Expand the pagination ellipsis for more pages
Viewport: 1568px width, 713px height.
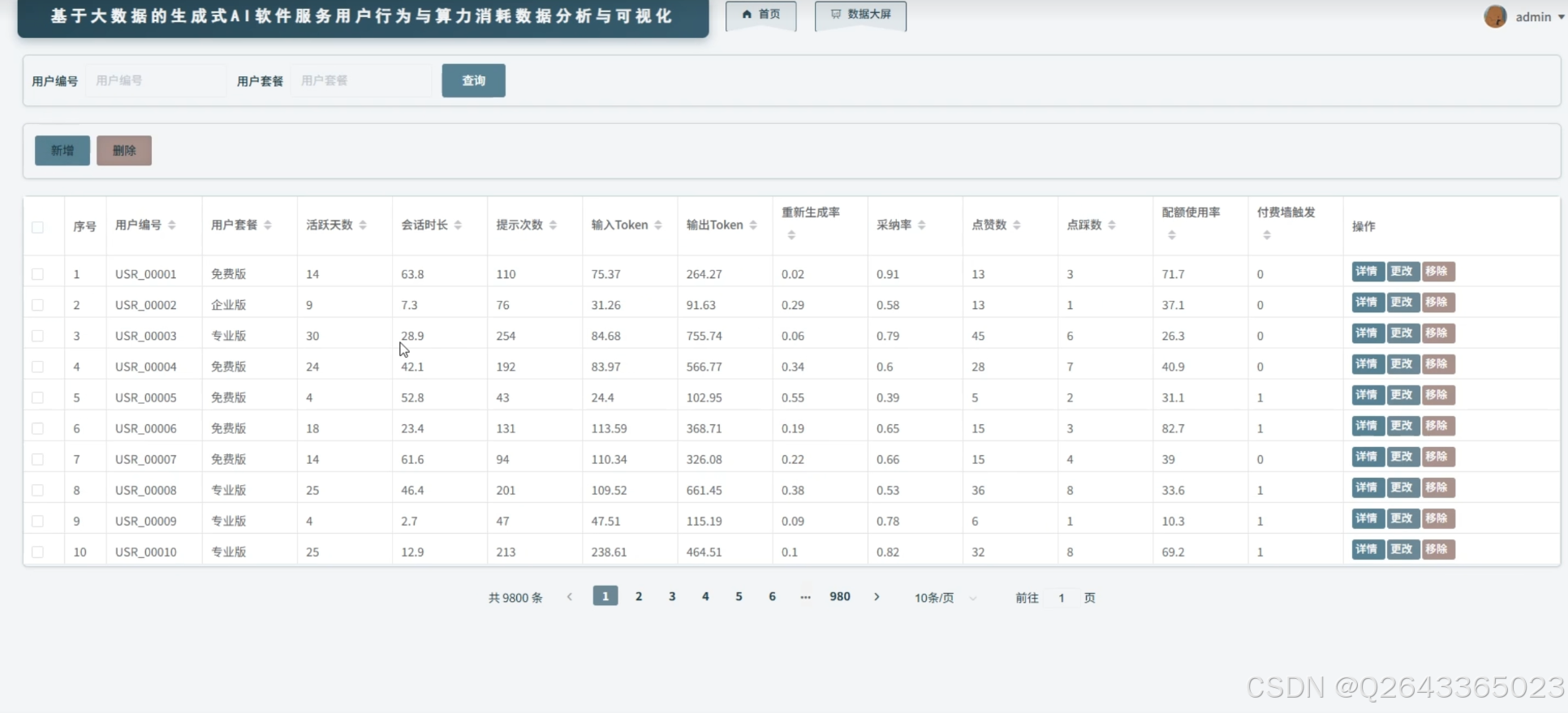805,597
